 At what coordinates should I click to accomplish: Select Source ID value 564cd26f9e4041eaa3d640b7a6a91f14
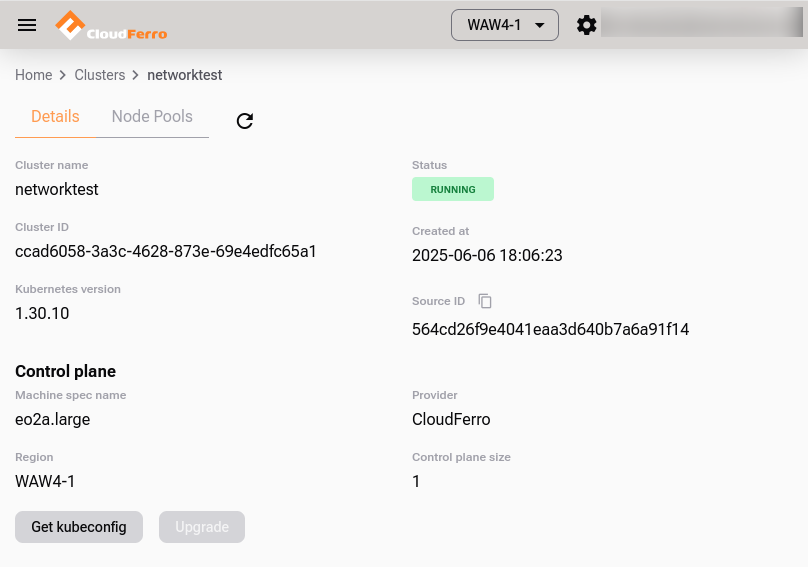tap(550, 329)
